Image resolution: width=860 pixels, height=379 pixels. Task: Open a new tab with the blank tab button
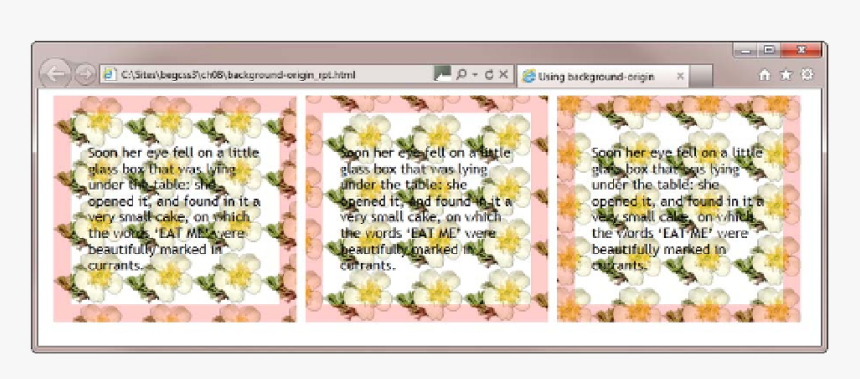[700, 76]
